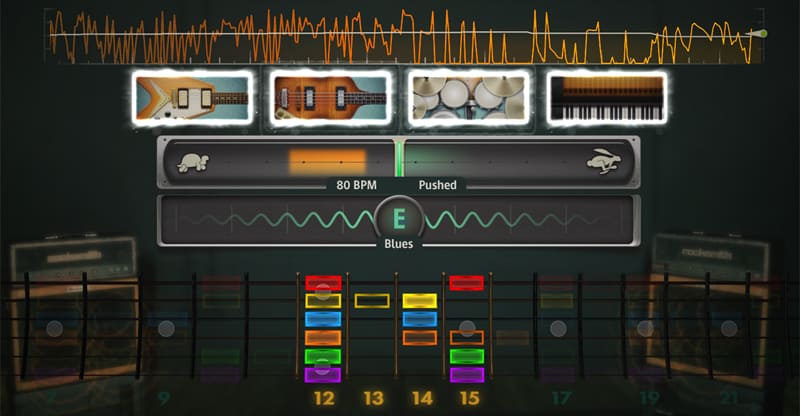The height and width of the screenshot is (416, 800).
Task: Click the yellow note at fret 14
Action: click(420, 301)
